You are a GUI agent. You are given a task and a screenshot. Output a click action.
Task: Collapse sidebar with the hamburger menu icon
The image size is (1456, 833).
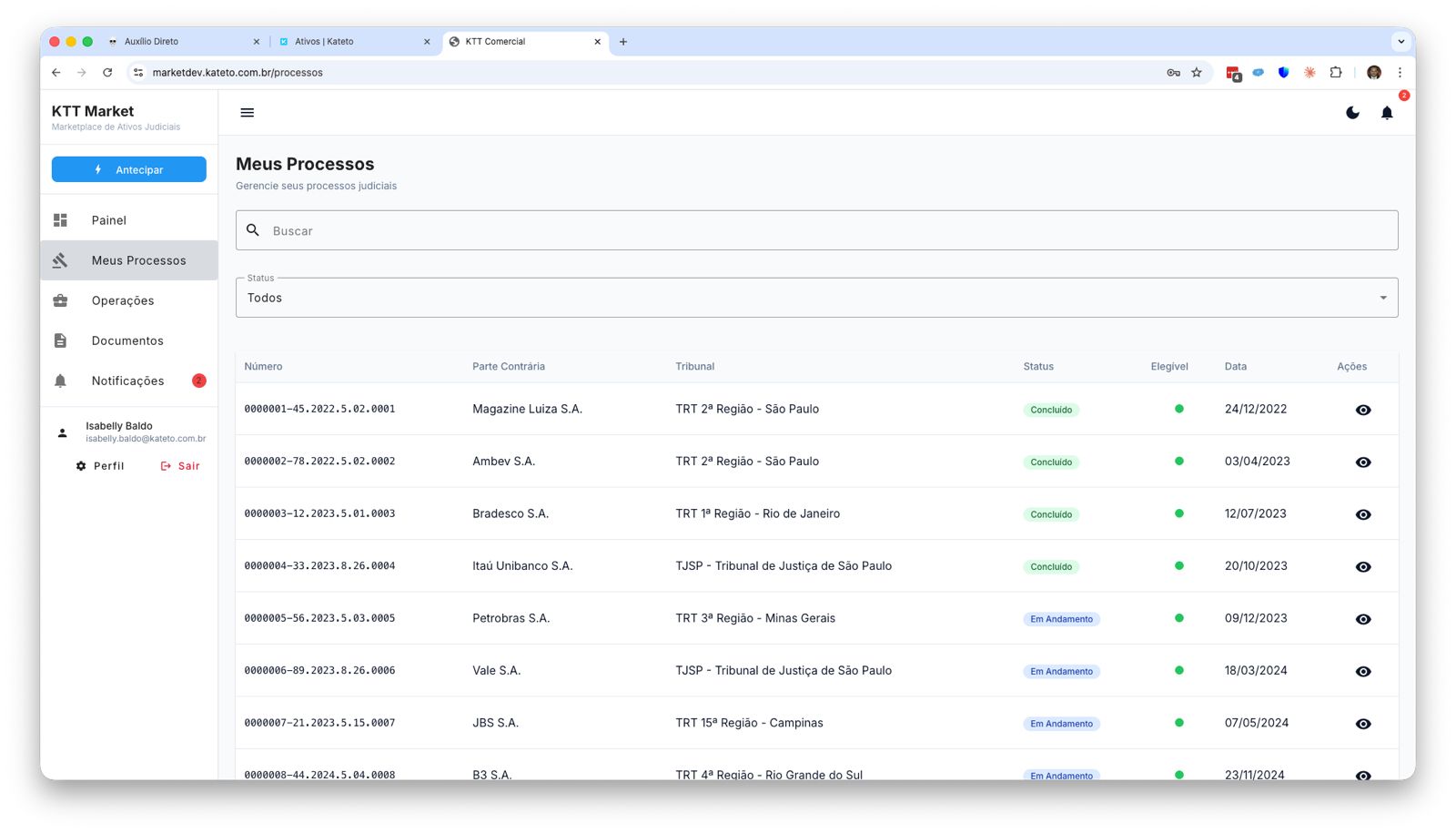[x=247, y=113]
